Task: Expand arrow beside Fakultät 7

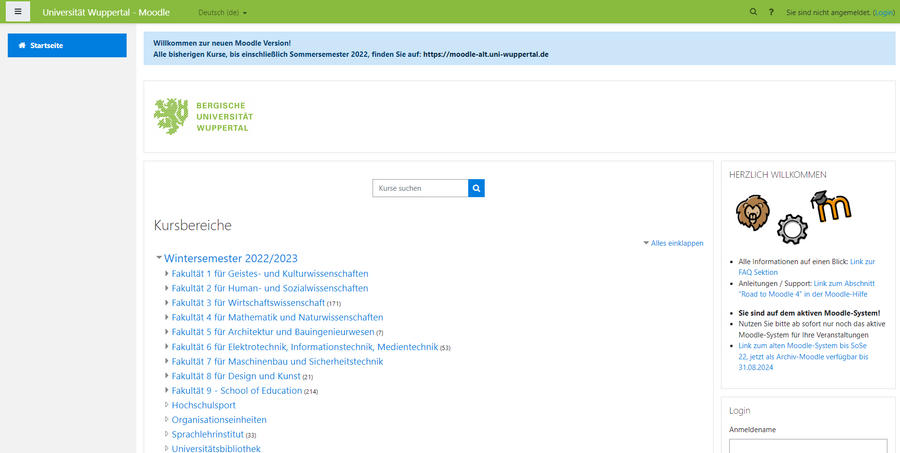Action: 166,361
